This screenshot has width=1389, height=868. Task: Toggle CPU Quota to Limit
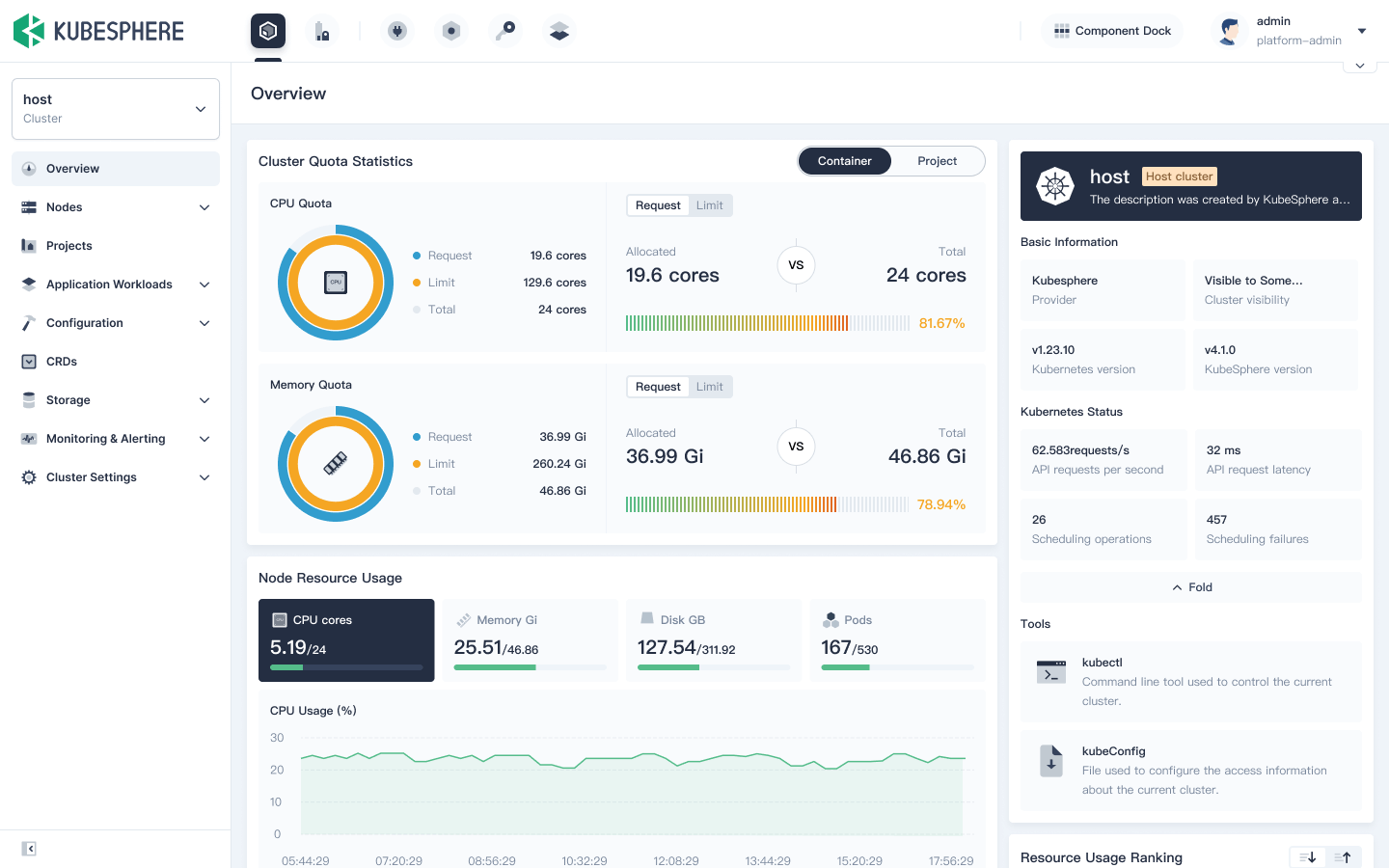pyautogui.click(x=710, y=205)
